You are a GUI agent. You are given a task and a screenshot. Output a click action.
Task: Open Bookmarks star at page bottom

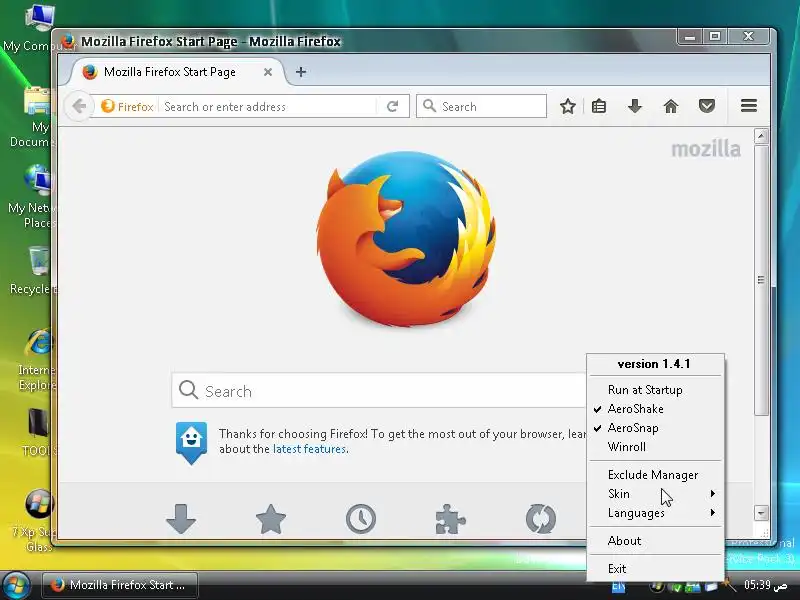pos(270,519)
